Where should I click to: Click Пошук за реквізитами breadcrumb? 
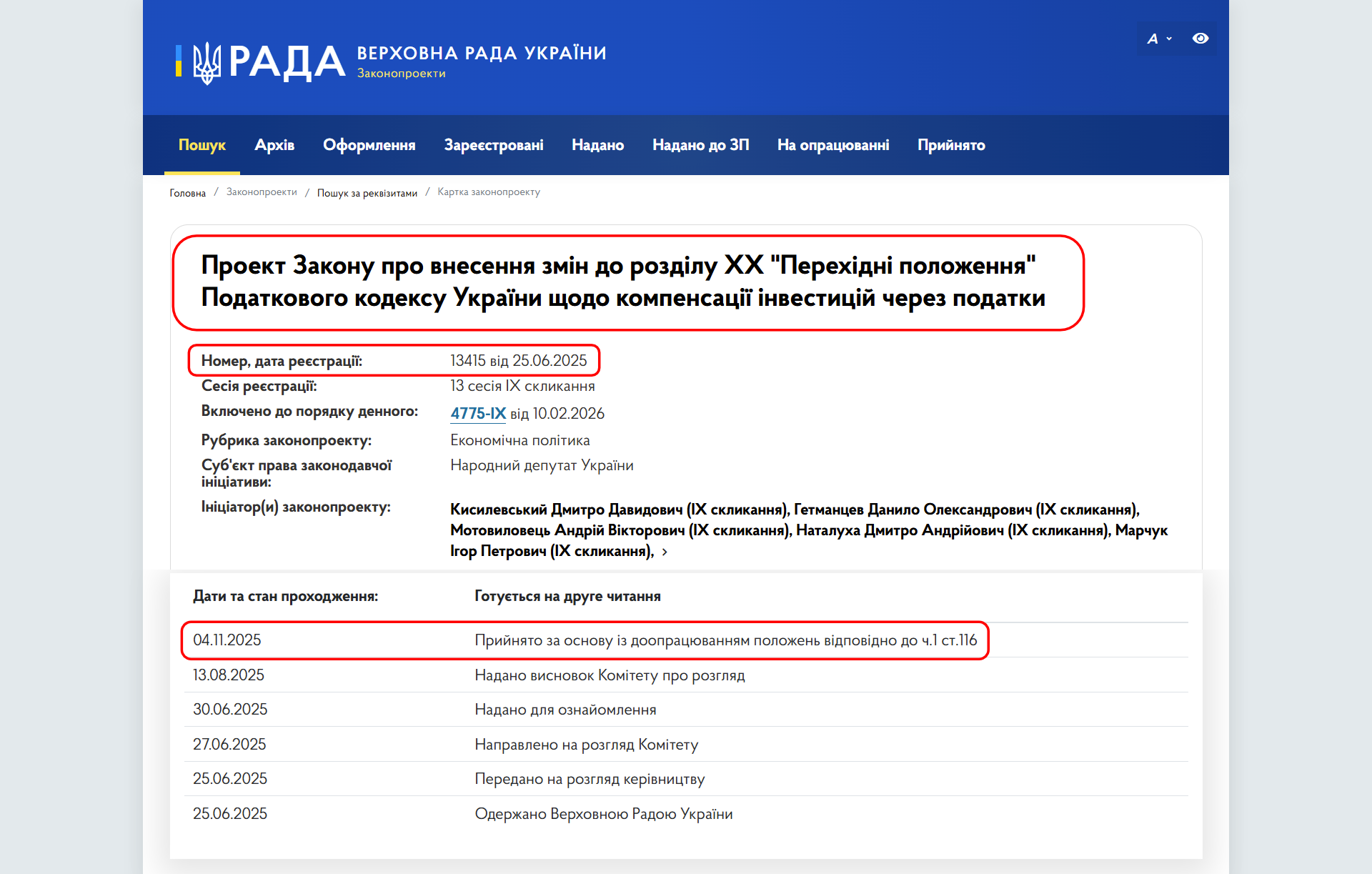367,193
